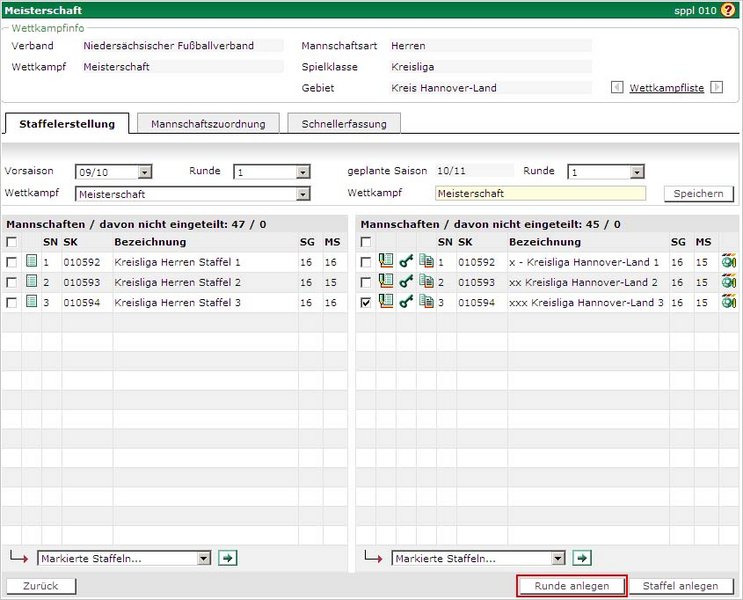Viewport: 743px width, 600px height.
Task: Follow the Wettkampfliste link
Action: (x=667, y=88)
